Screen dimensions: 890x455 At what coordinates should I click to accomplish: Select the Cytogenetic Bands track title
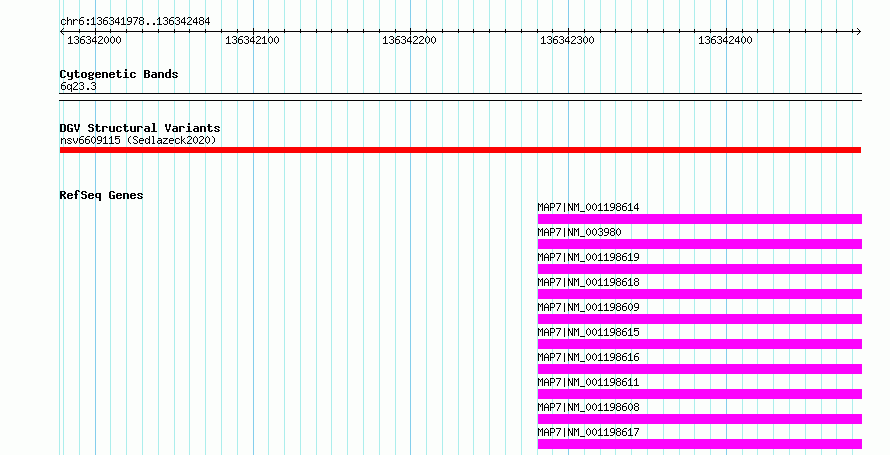(119, 74)
